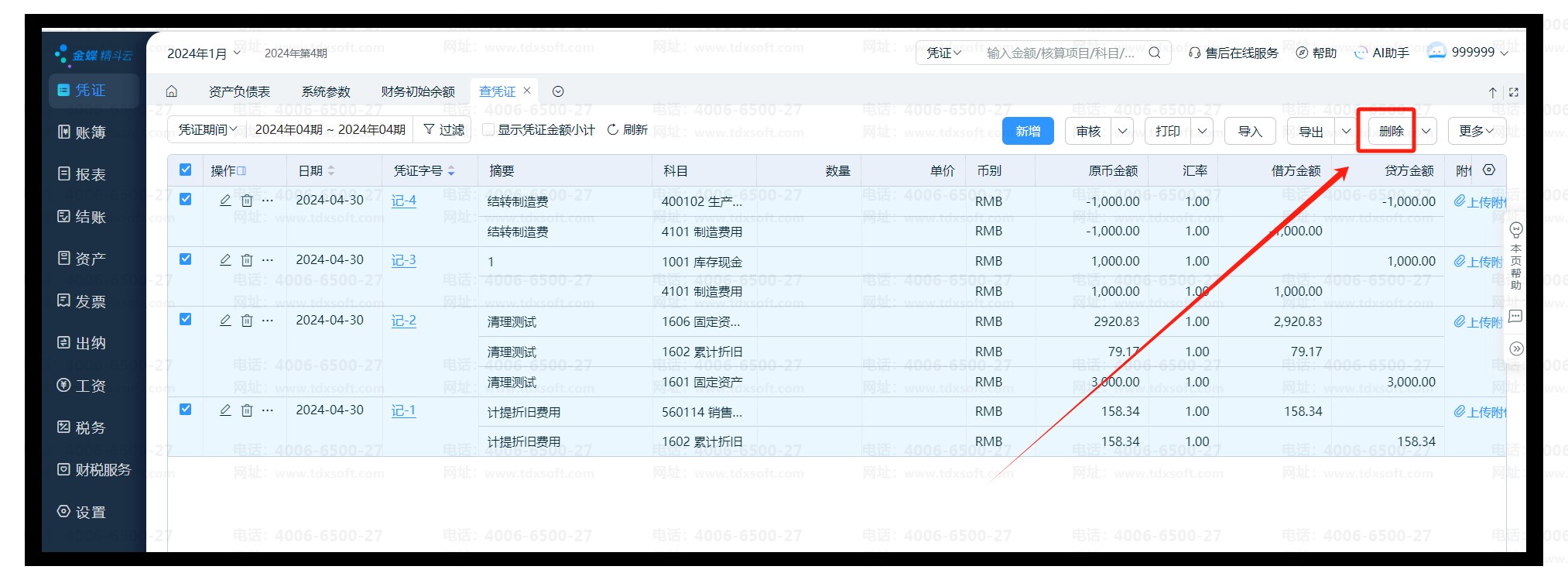Viewport: 1568px width, 580px height.
Task: Expand the 2024年1月 period dropdown
Action: (204, 53)
